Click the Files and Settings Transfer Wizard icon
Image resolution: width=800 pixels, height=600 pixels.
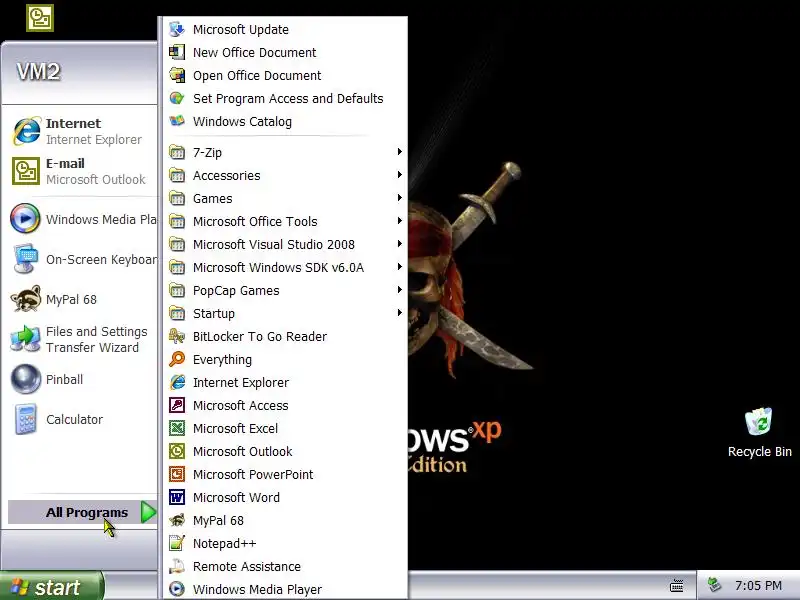pyautogui.click(x=26, y=339)
